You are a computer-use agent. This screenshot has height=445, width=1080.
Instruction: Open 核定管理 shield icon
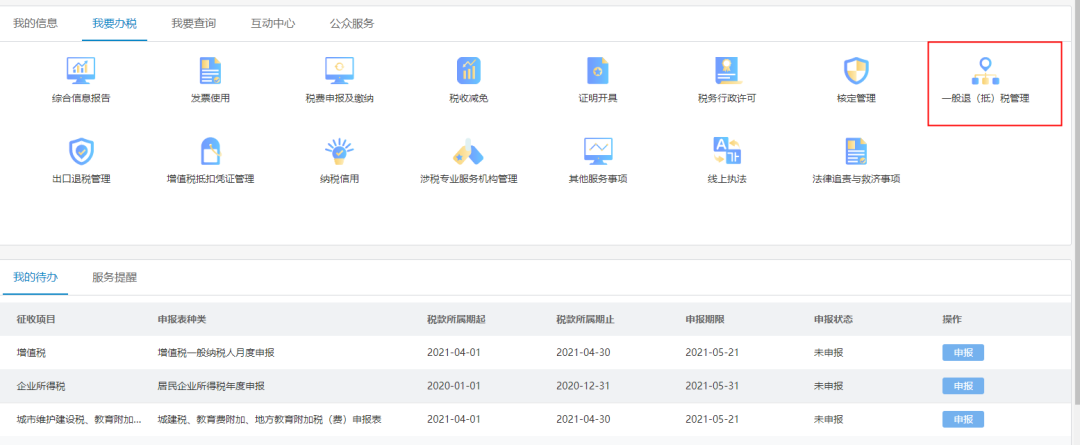click(856, 71)
